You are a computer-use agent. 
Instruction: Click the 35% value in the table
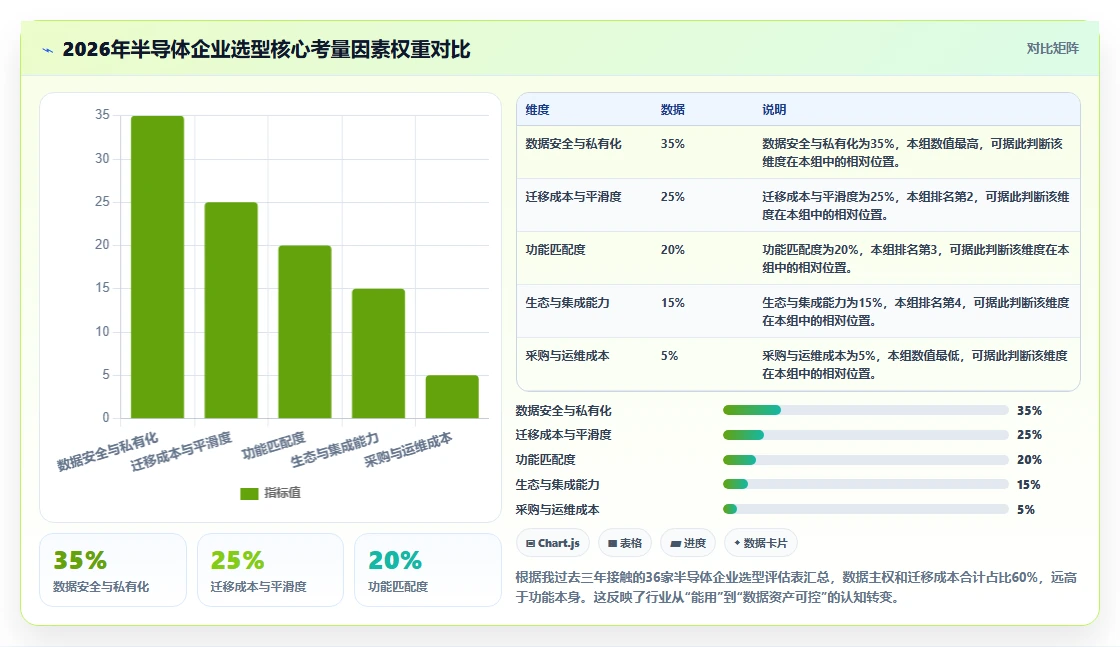tap(673, 144)
